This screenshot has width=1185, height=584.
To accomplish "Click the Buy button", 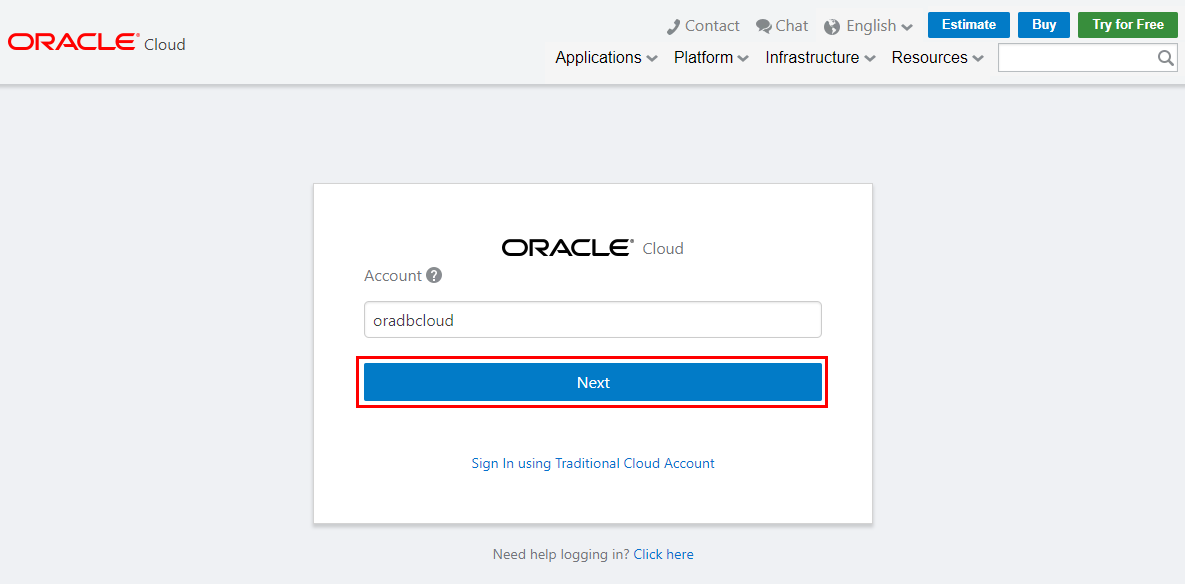I will click(1044, 25).
